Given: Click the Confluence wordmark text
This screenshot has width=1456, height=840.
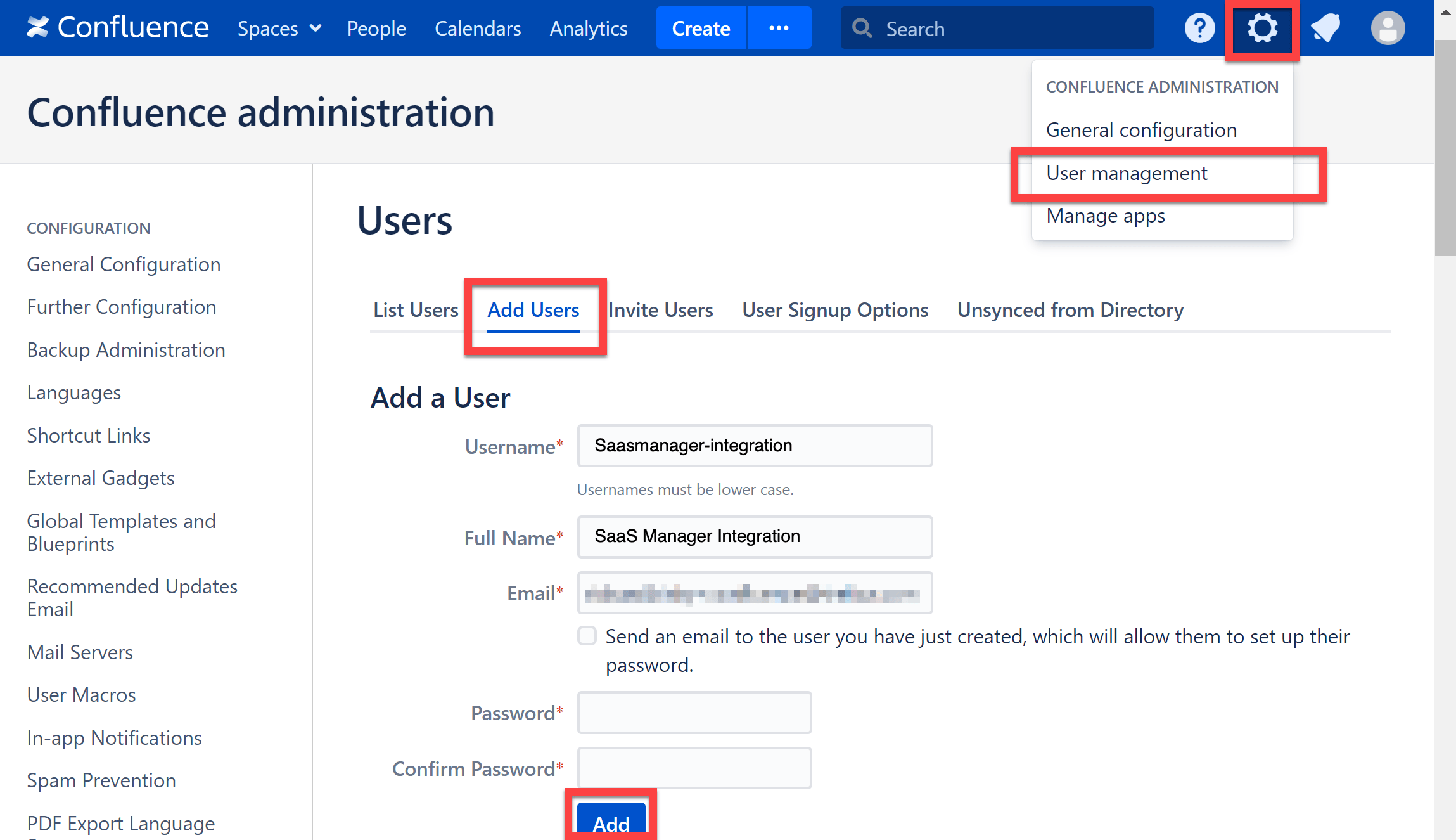Looking at the screenshot, I should [133, 27].
